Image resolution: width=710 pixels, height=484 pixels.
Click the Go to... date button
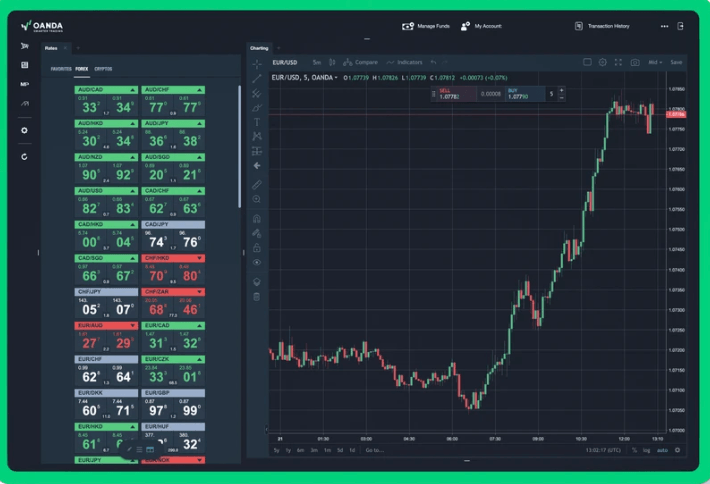(x=374, y=450)
